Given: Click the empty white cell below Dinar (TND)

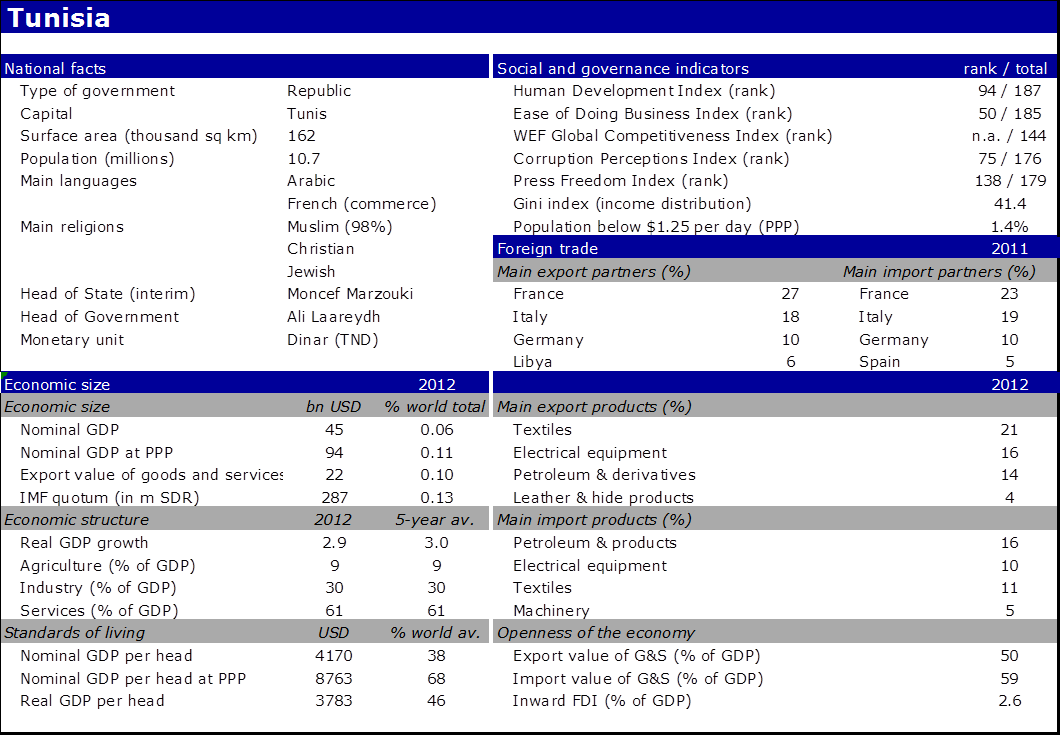Looking at the screenshot, I should tap(385, 360).
